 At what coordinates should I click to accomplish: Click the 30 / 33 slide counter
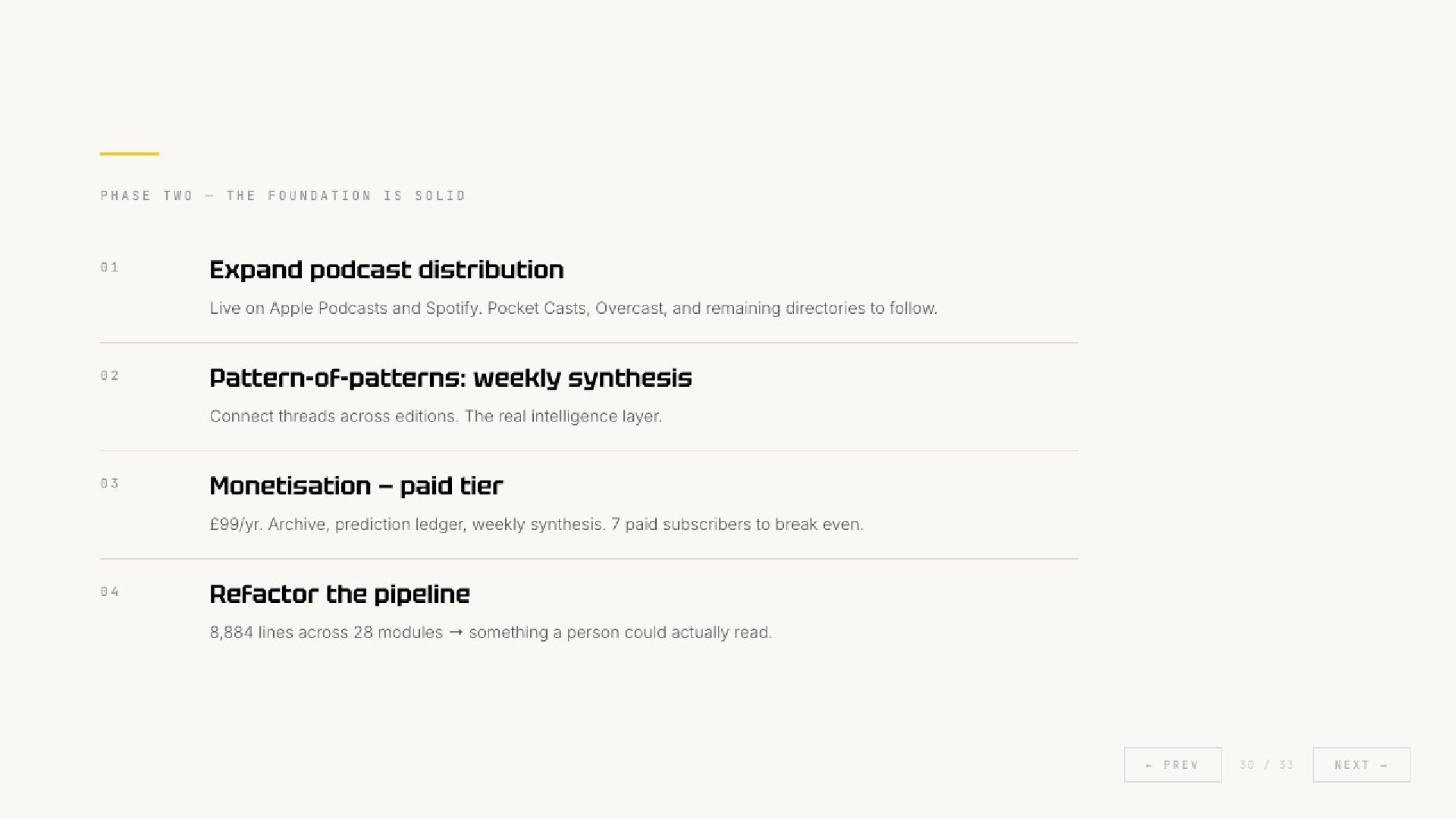(1266, 764)
